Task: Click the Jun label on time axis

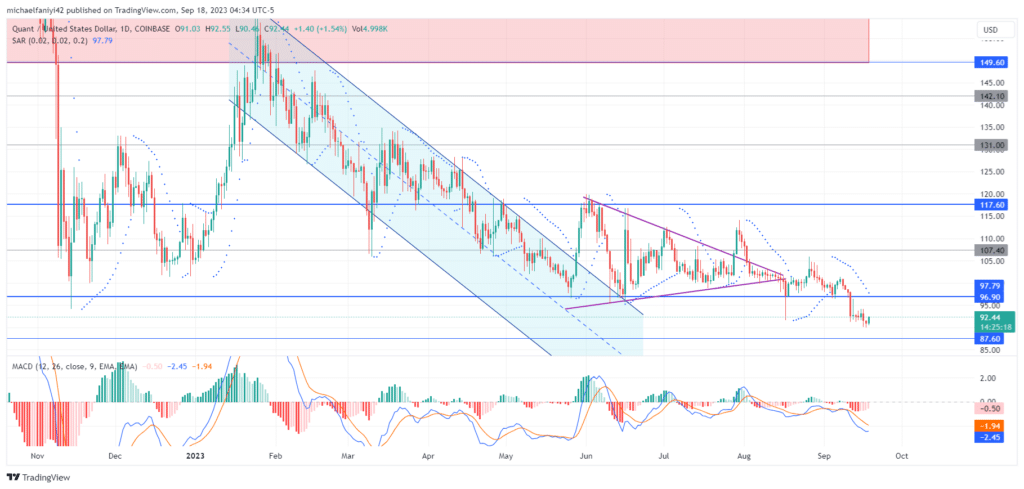Action: 586,454
